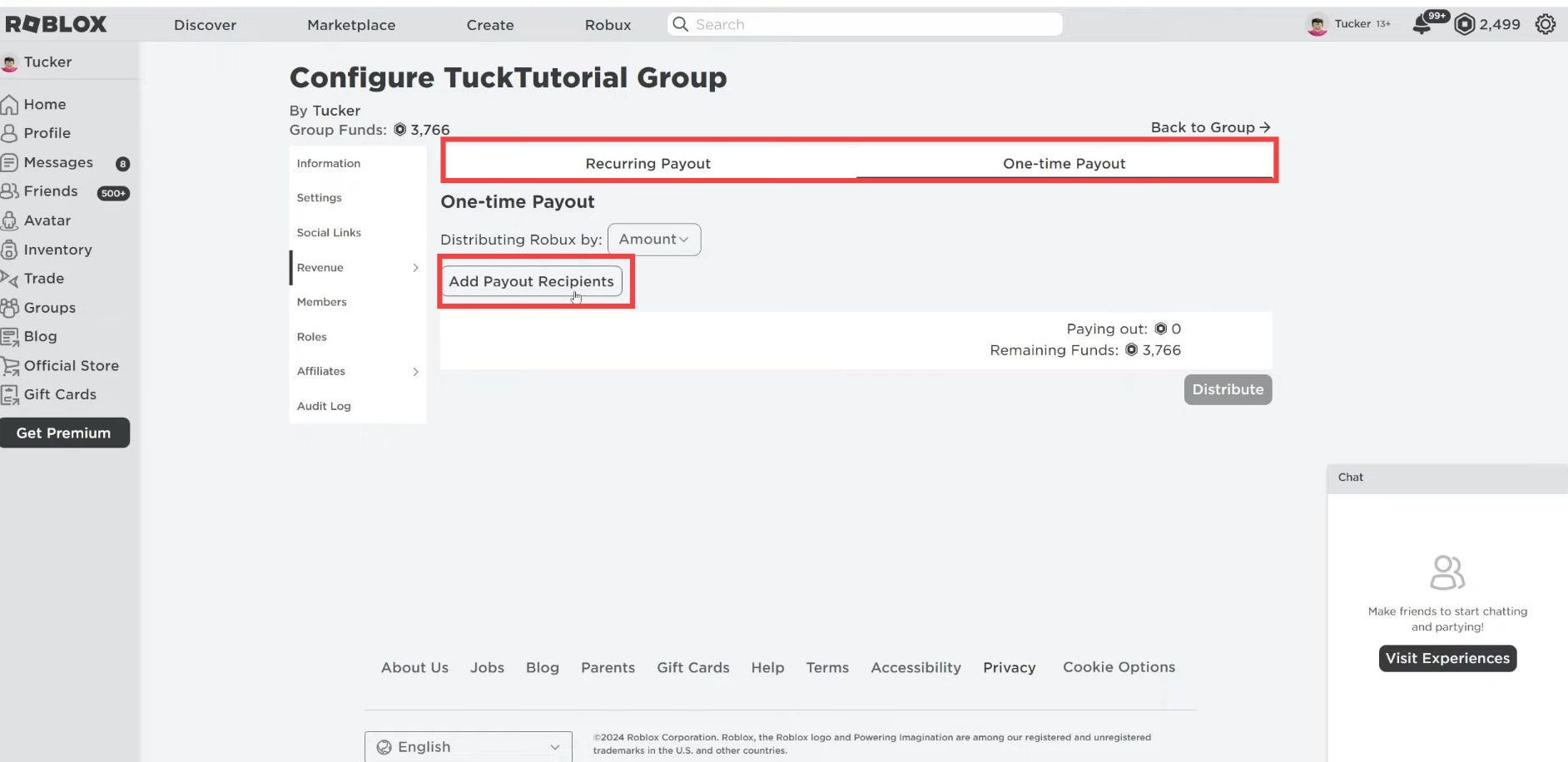Open the Distributing Robux by Amount dropdown

point(654,240)
